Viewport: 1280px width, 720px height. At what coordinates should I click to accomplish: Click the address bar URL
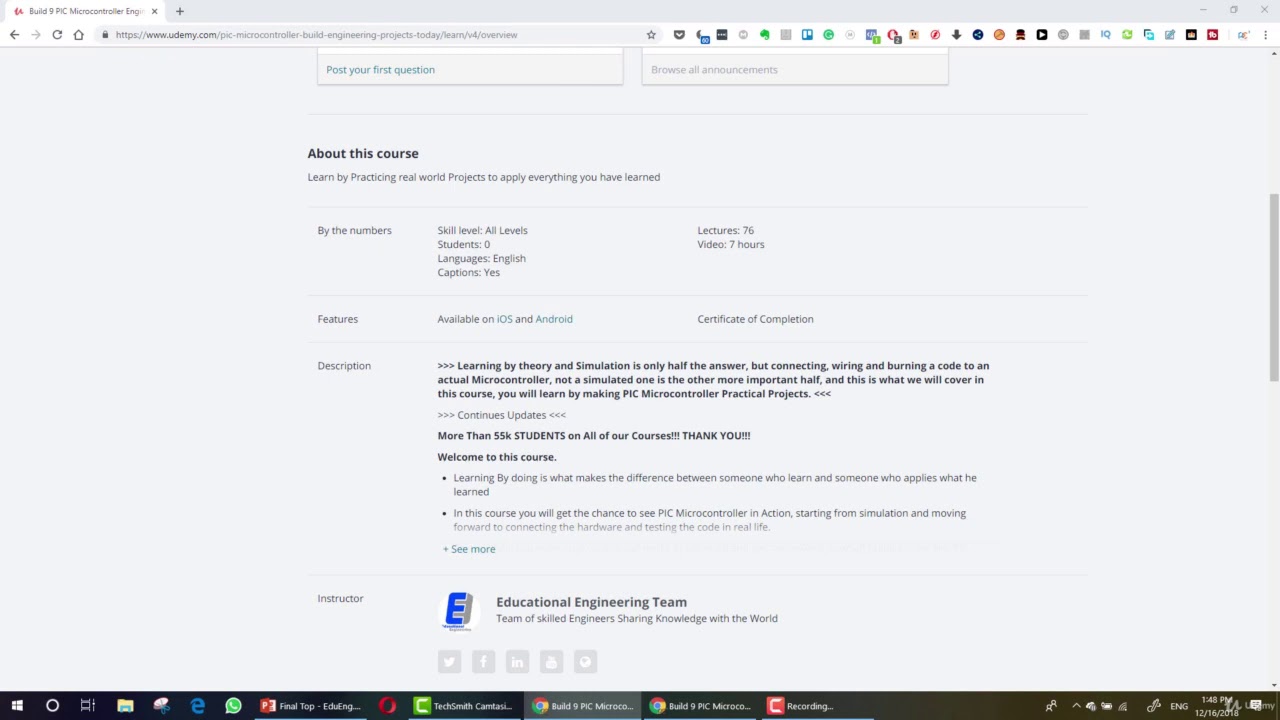point(316,35)
